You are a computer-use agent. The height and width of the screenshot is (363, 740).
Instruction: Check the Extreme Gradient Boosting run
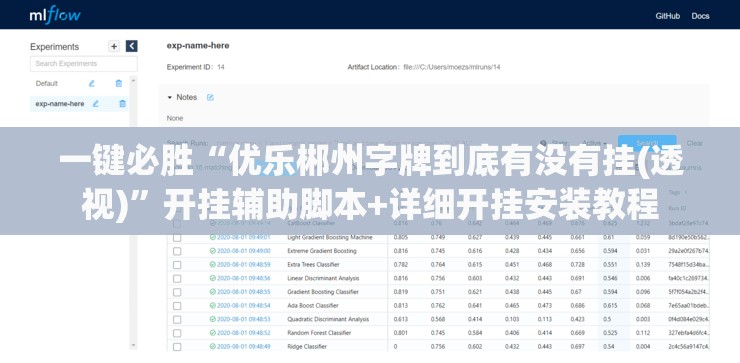point(177,251)
